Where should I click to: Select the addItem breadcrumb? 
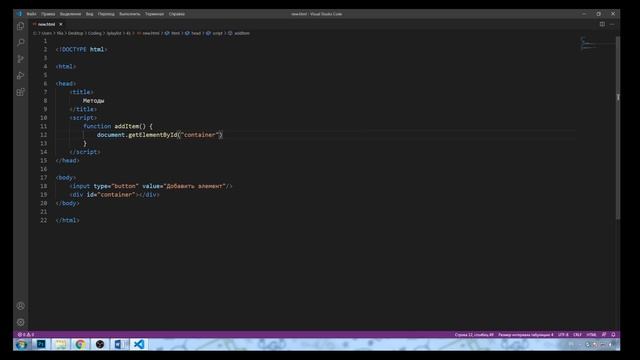pyautogui.click(x=239, y=33)
